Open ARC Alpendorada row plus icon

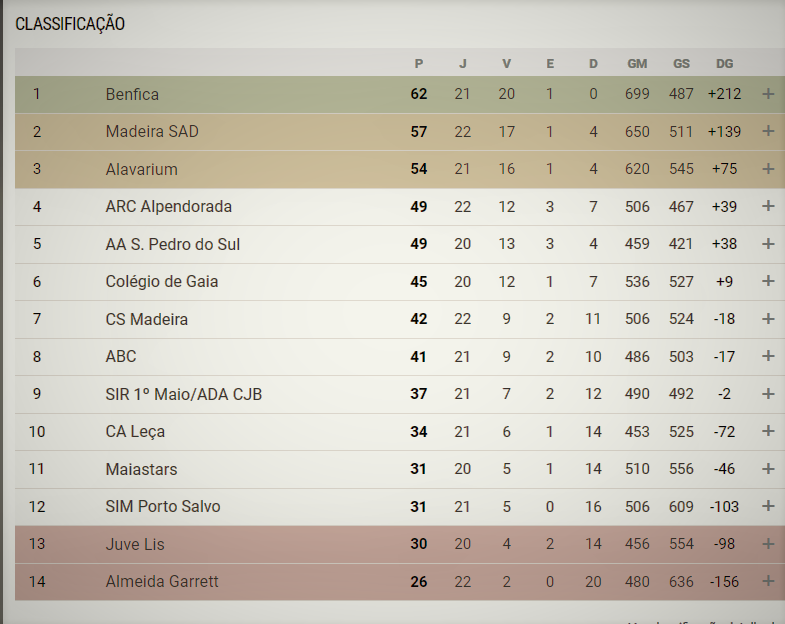768,206
